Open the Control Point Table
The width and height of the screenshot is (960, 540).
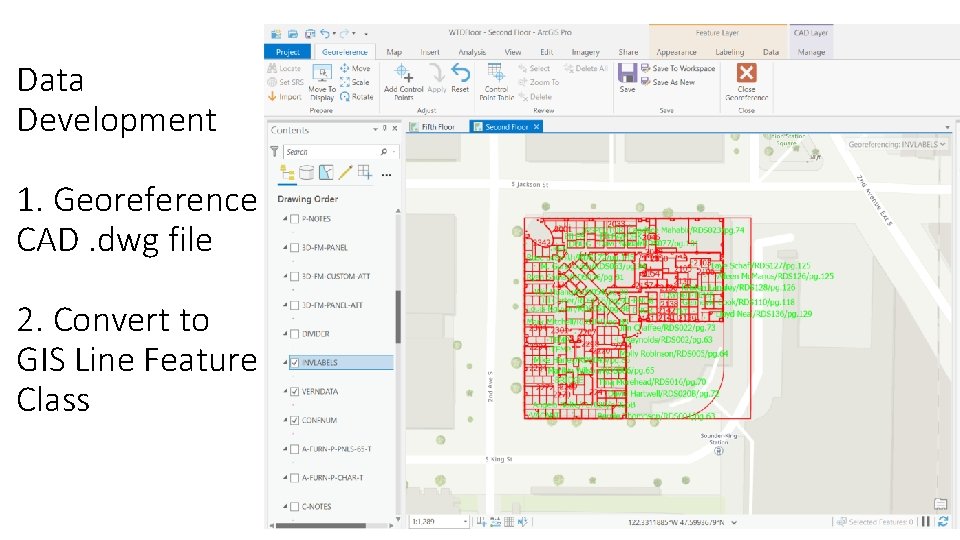[x=497, y=82]
